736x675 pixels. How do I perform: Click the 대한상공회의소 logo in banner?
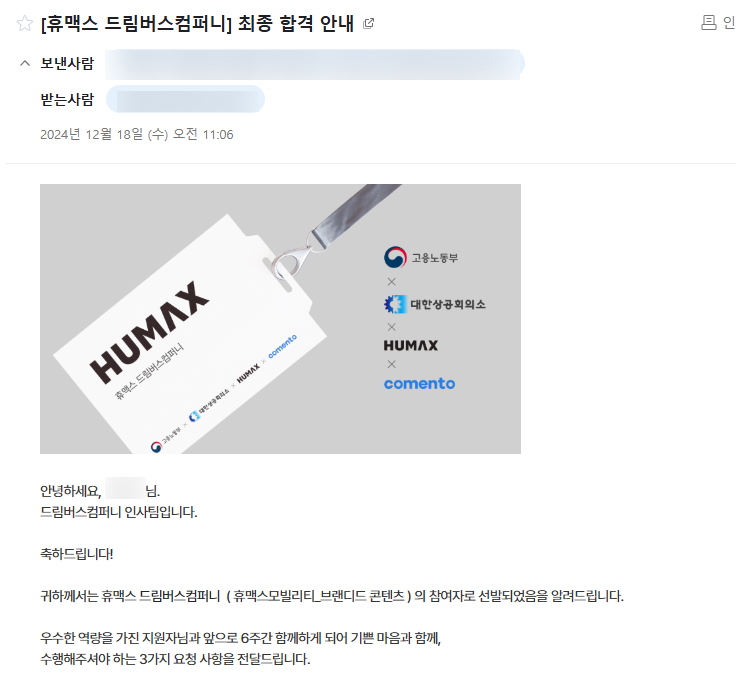pyautogui.click(x=435, y=304)
